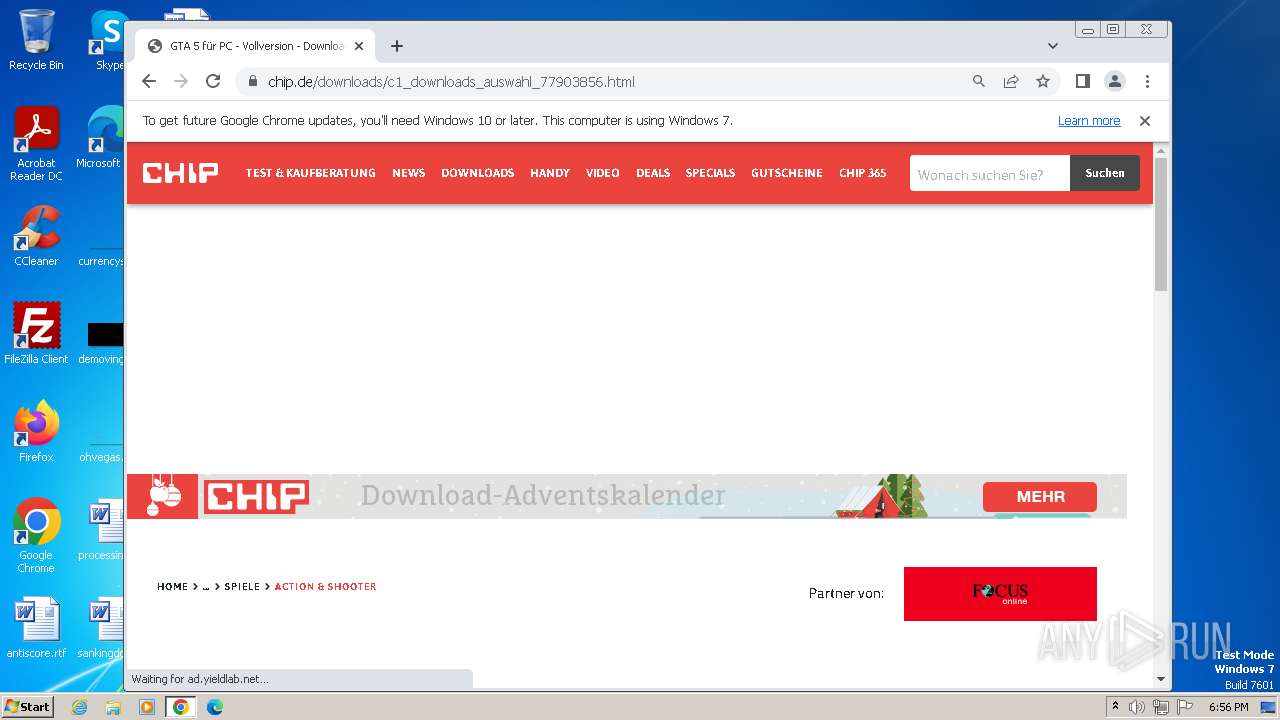Open the Chrome three-dot menu
The image size is (1280, 720).
point(1147,81)
